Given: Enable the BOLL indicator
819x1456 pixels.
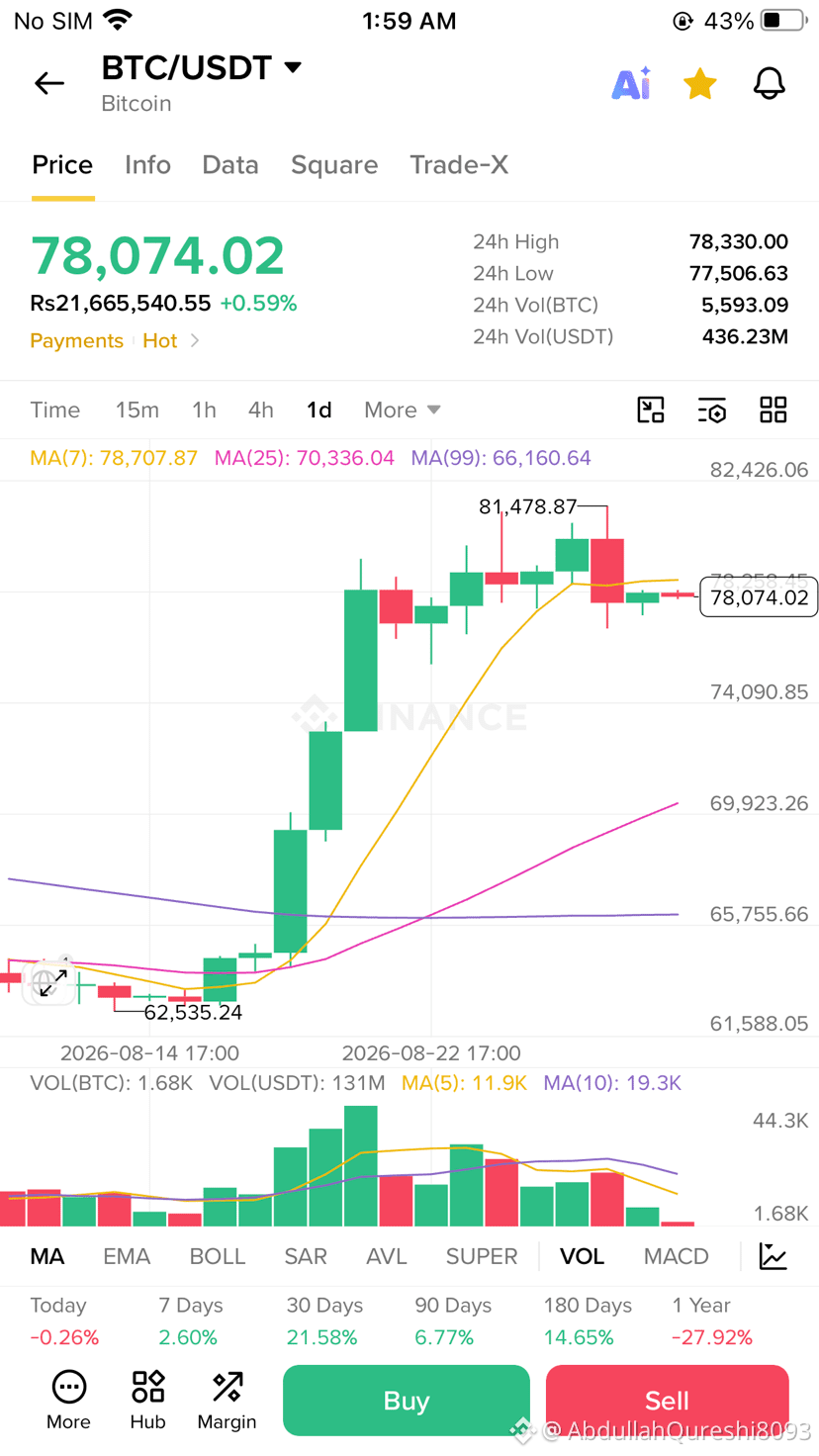Looking at the screenshot, I should pos(218,1256).
